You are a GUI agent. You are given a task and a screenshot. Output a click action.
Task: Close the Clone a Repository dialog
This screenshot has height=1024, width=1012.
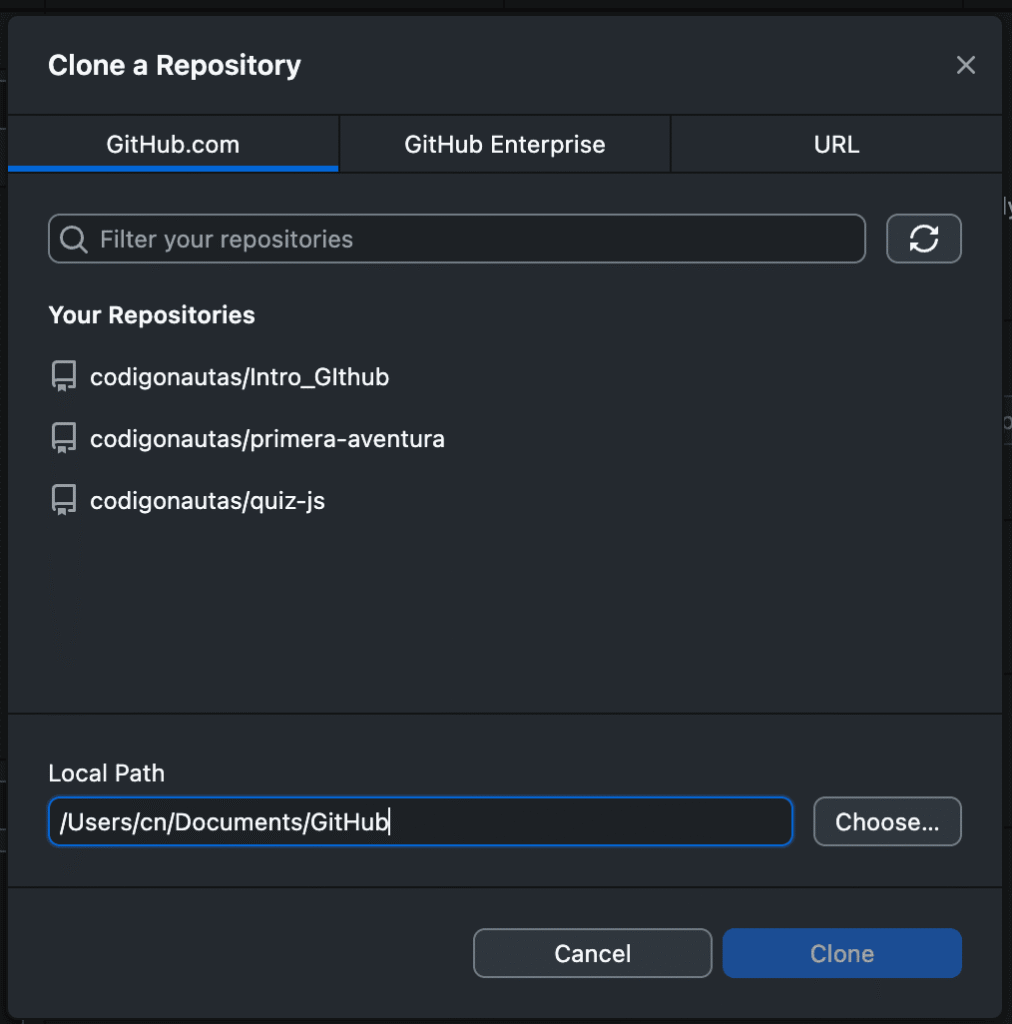(965, 65)
